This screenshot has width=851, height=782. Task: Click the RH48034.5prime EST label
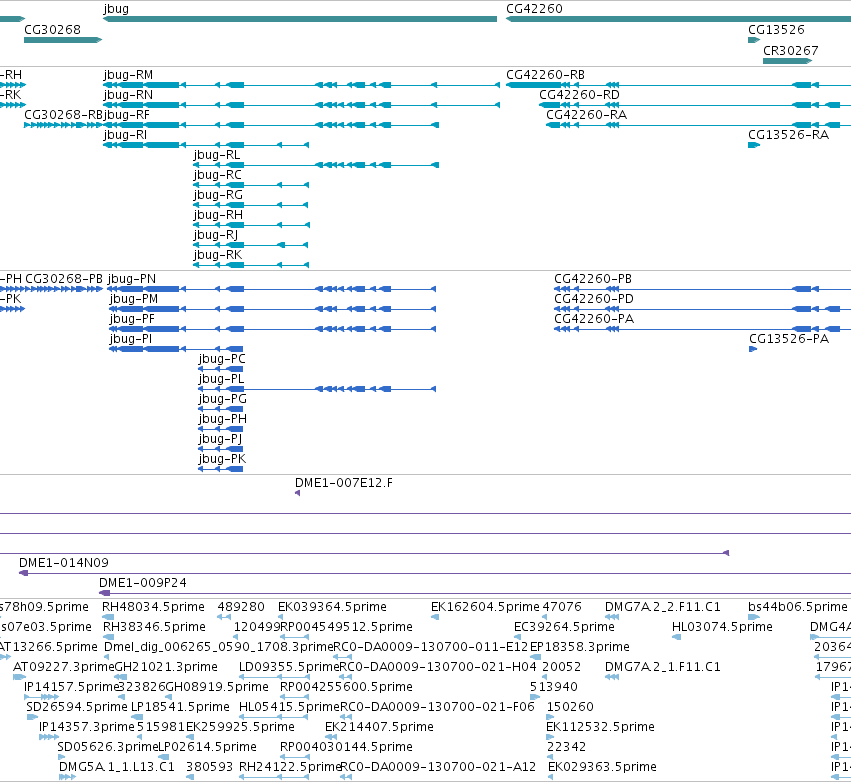154,607
